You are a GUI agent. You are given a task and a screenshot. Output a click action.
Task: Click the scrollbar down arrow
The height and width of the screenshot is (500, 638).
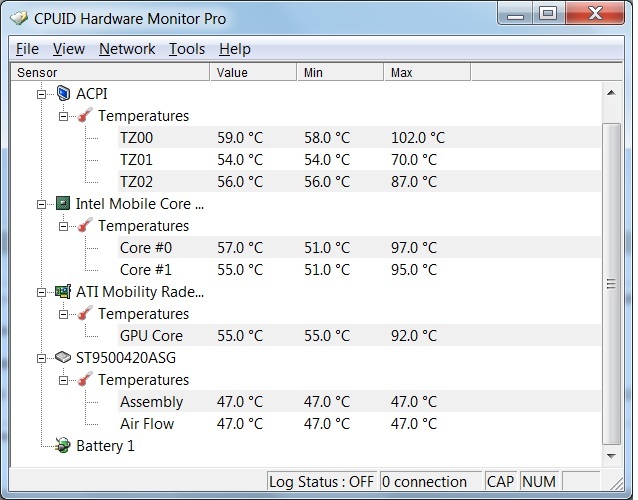pos(611,456)
